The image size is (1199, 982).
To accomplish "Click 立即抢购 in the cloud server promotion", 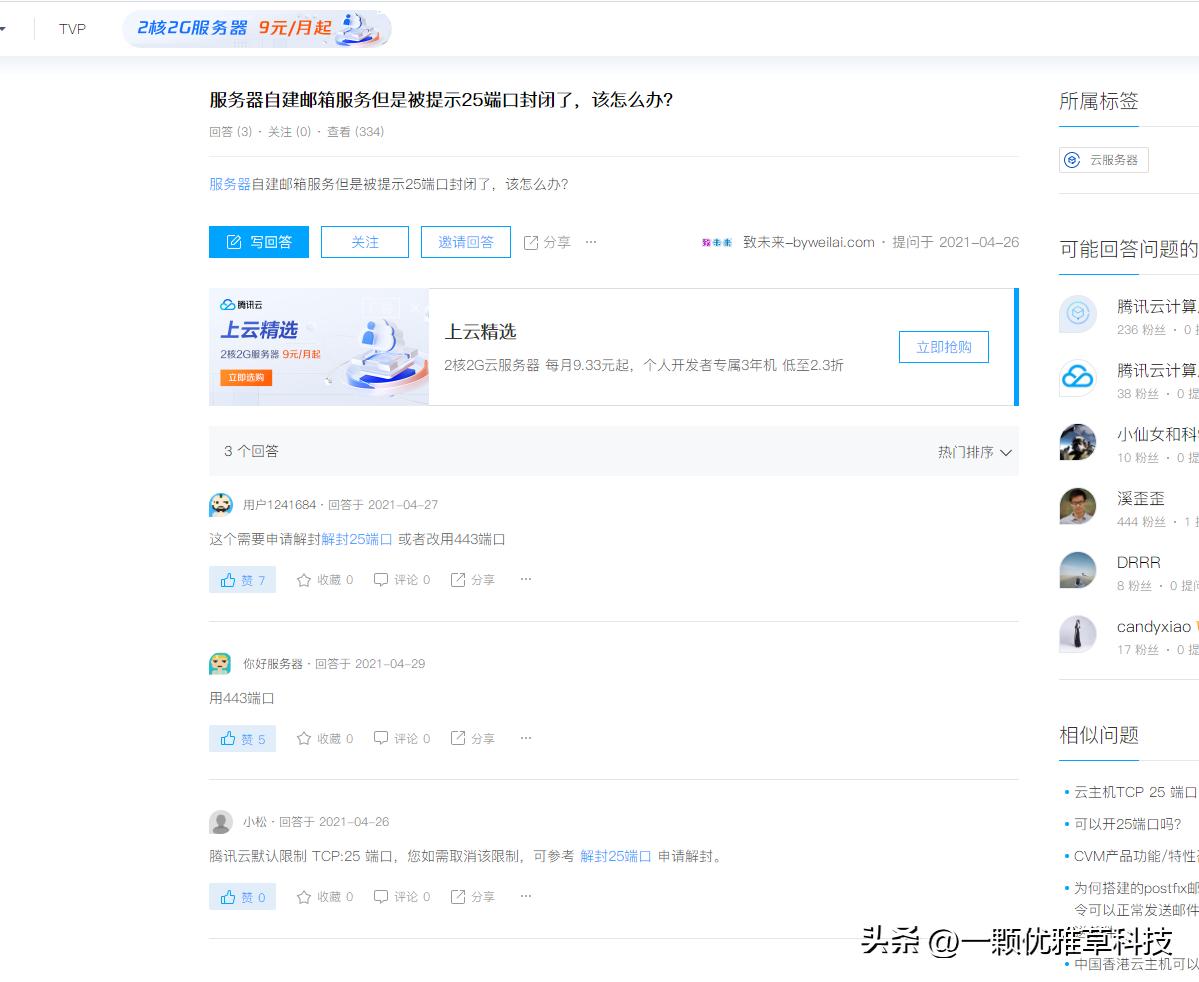I will [x=943, y=347].
